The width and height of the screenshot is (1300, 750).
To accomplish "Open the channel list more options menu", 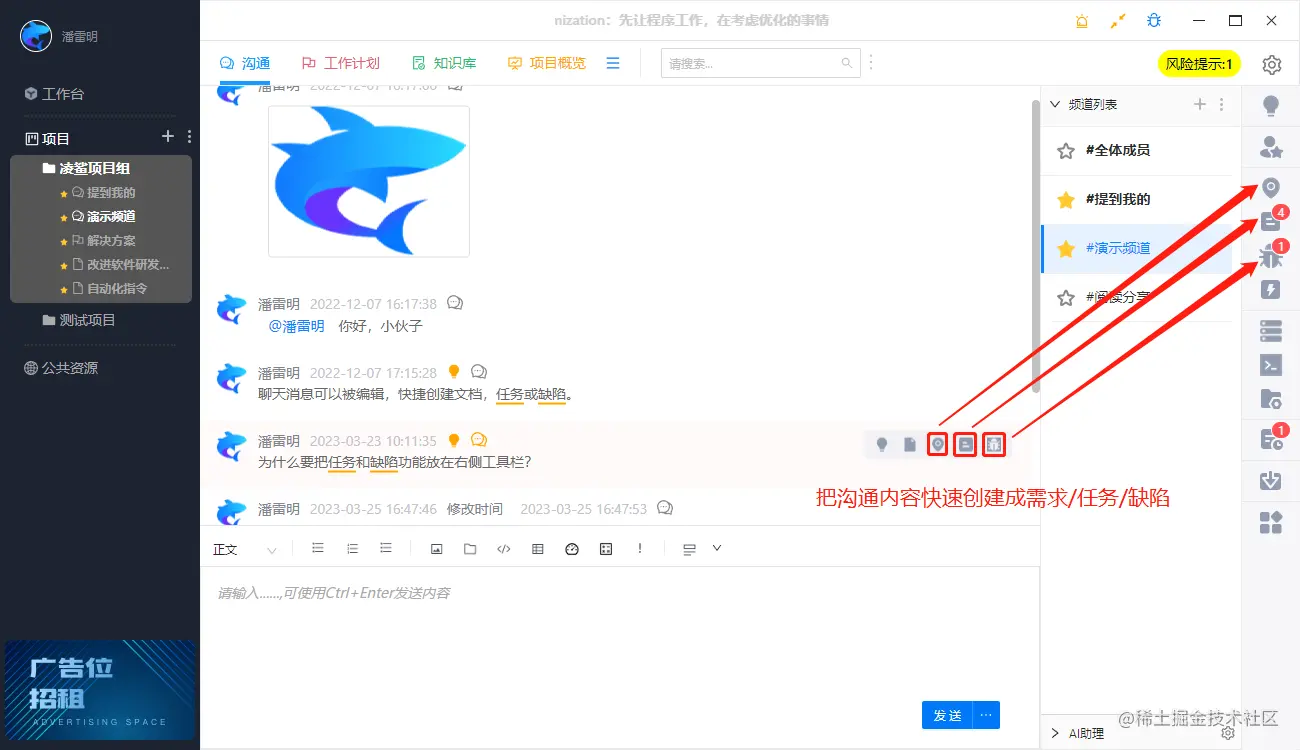I will click(1222, 104).
